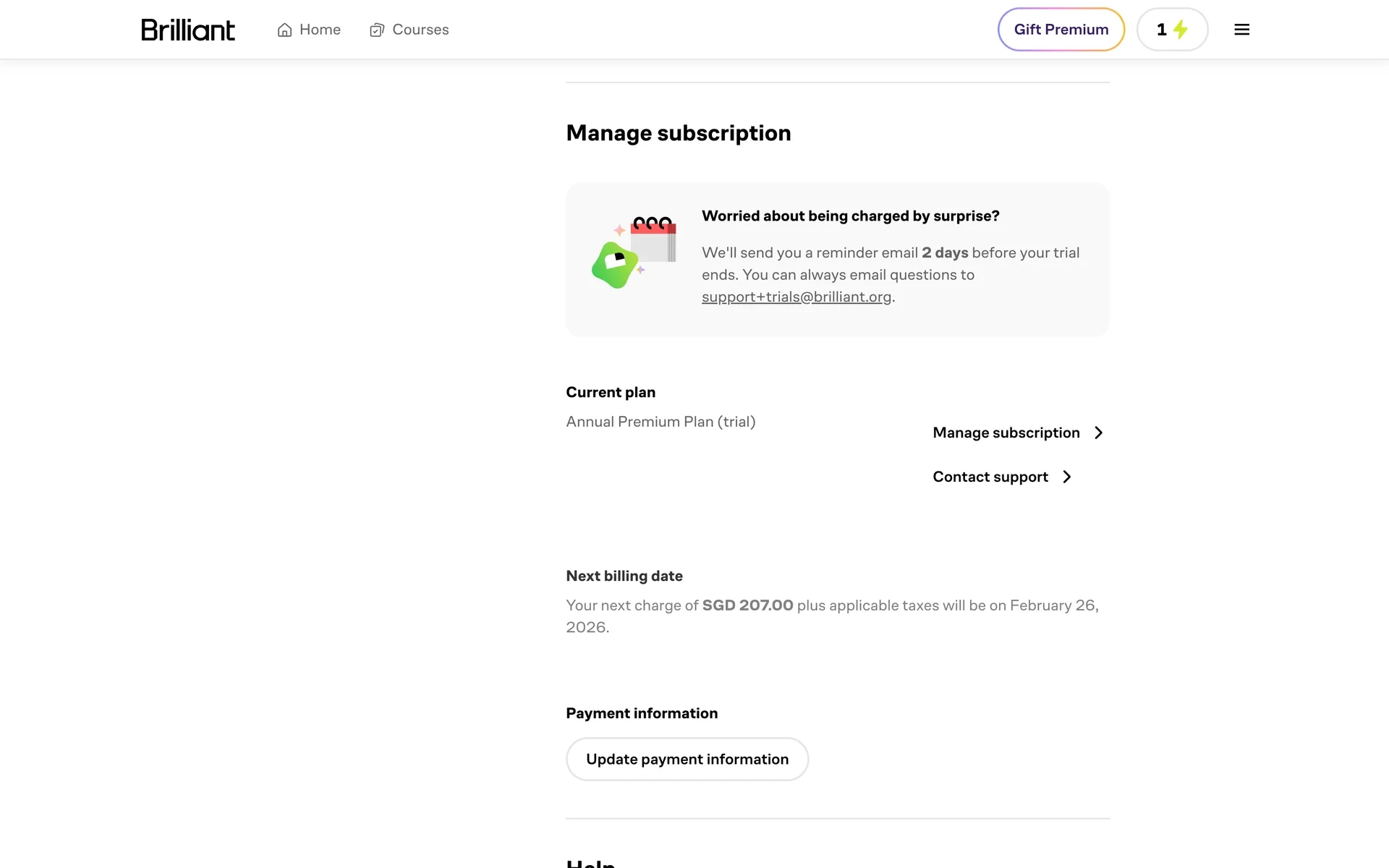Click the lightning bolt streak icon
The width and height of the screenshot is (1389, 868).
click(1181, 30)
